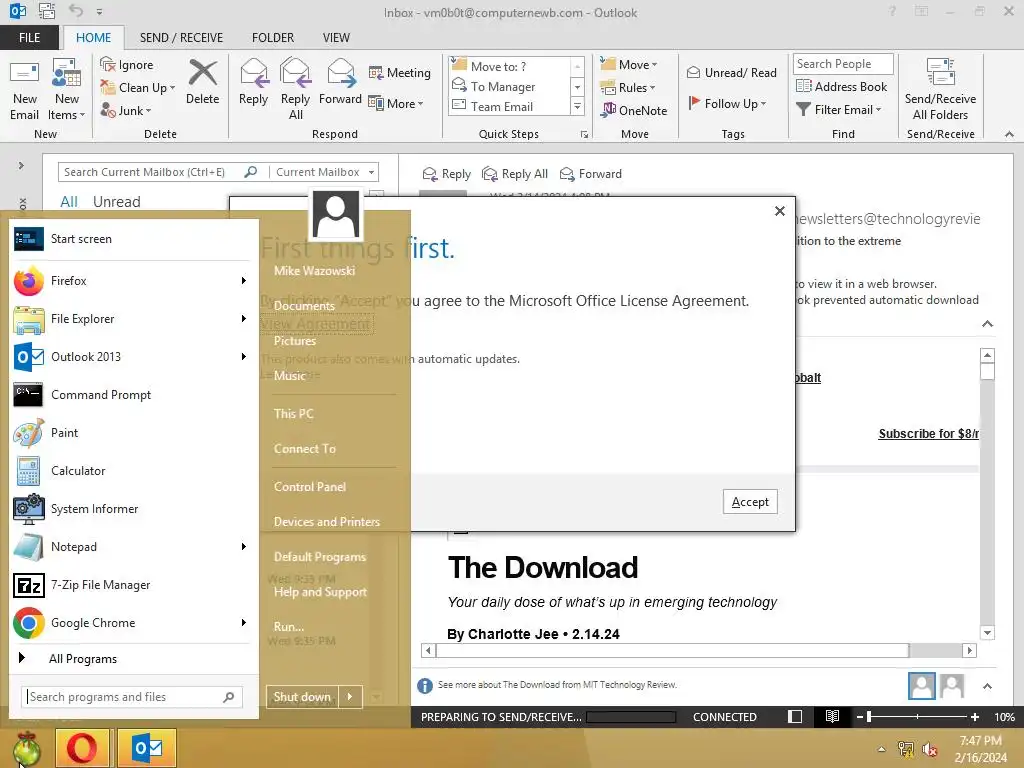Click the Shut down button
Image resolution: width=1024 pixels, height=768 pixels.
pyautogui.click(x=302, y=697)
